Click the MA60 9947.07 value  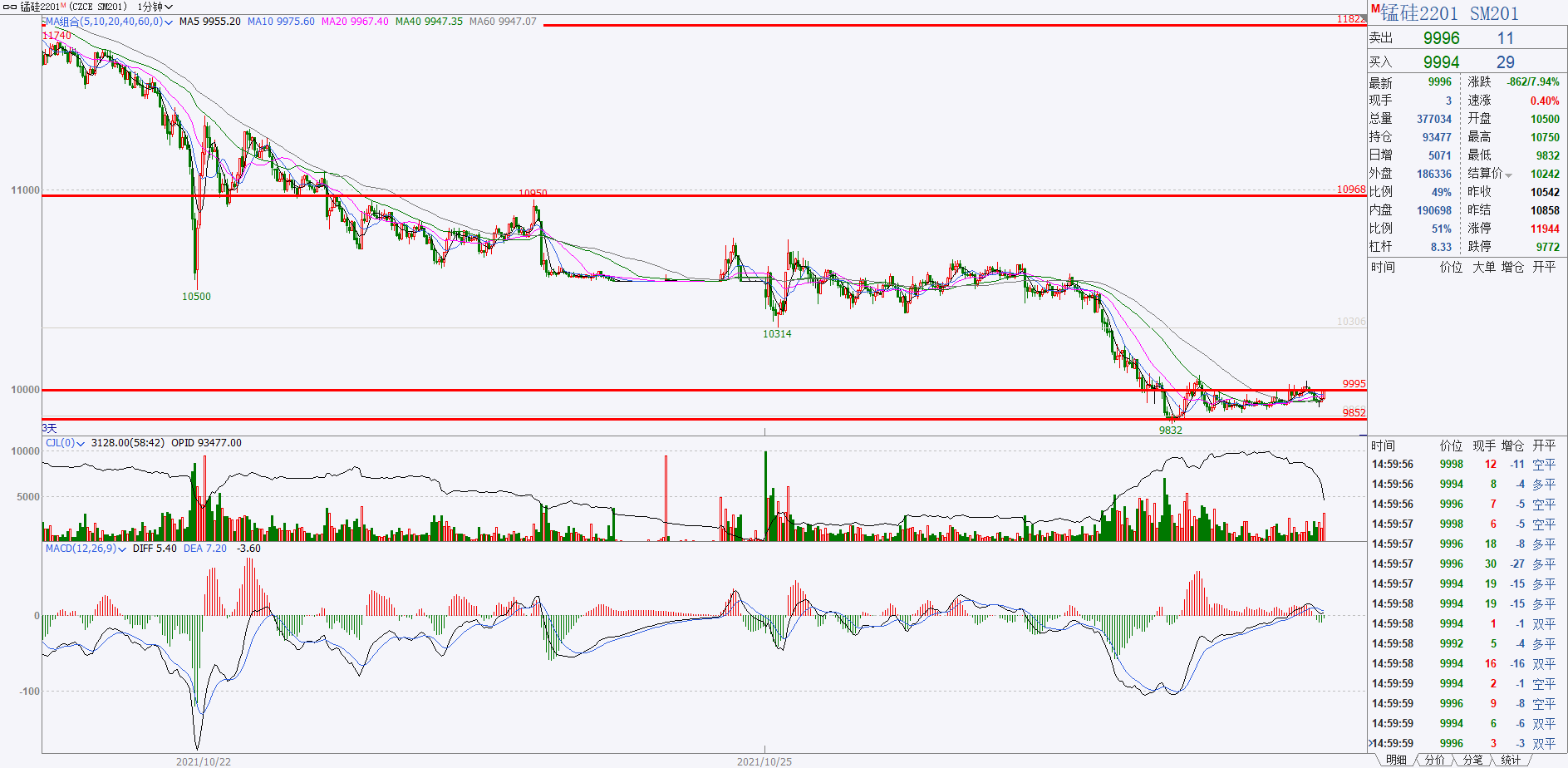[503, 22]
